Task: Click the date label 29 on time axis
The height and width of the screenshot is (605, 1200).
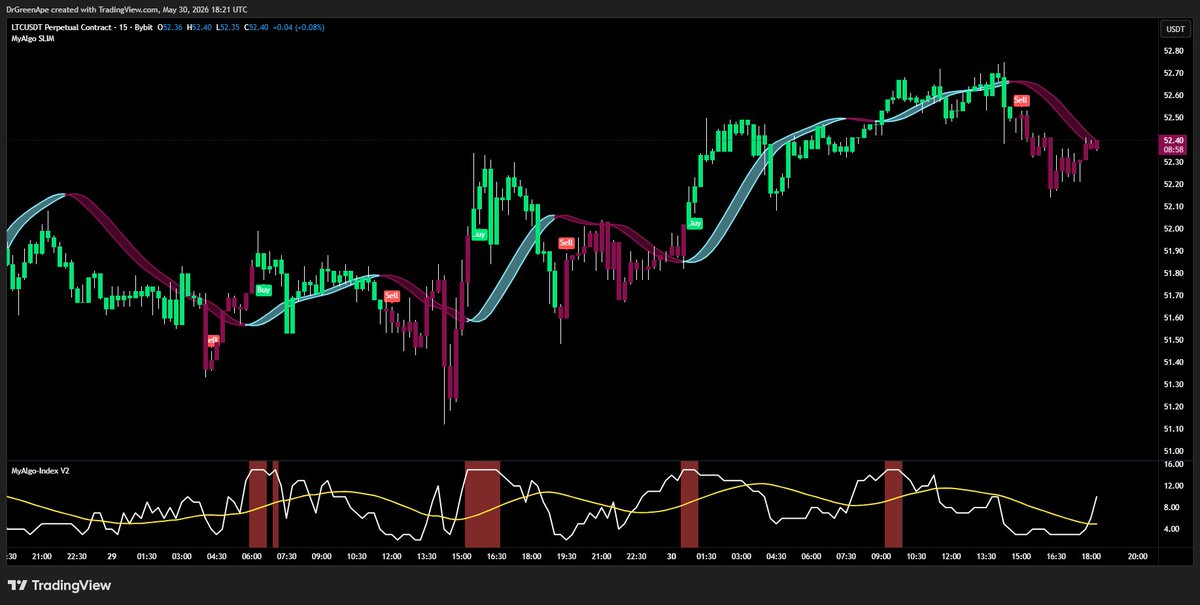Action: 113,555
